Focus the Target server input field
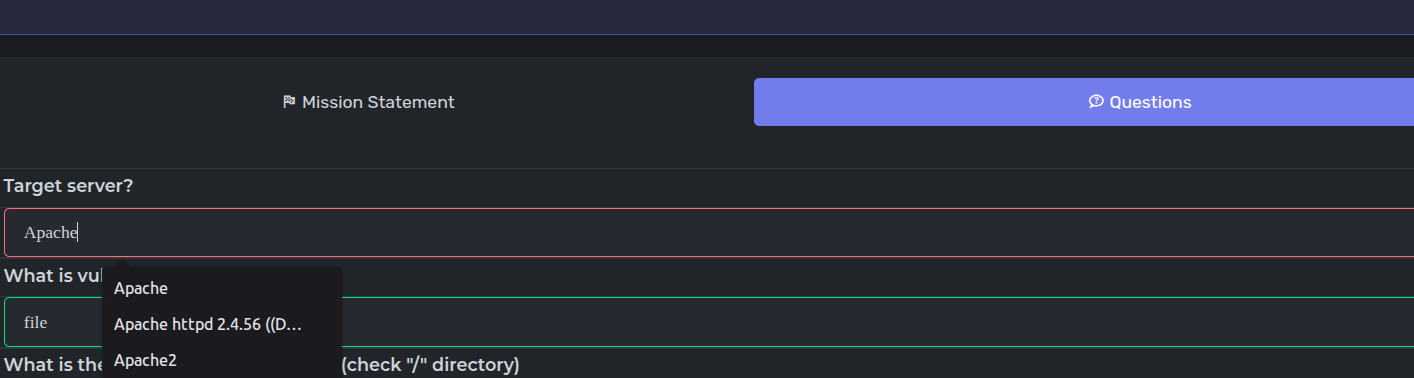The image size is (1414, 378). (709, 233)
